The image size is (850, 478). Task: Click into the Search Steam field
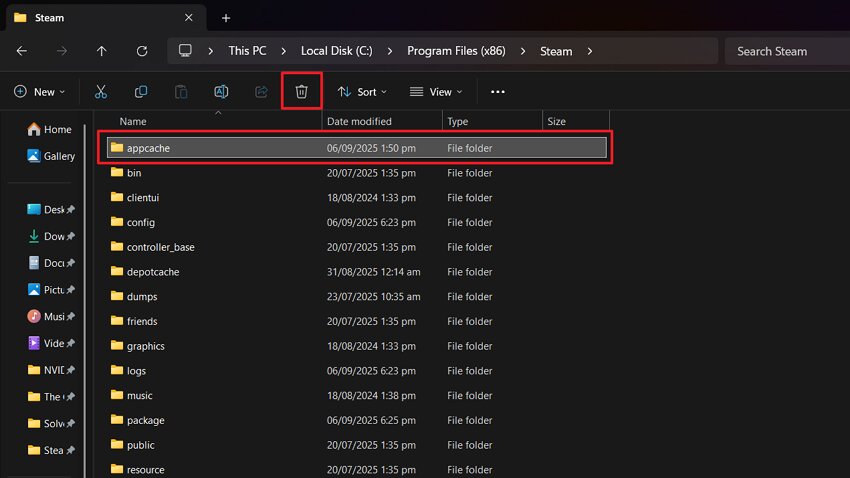787,51
